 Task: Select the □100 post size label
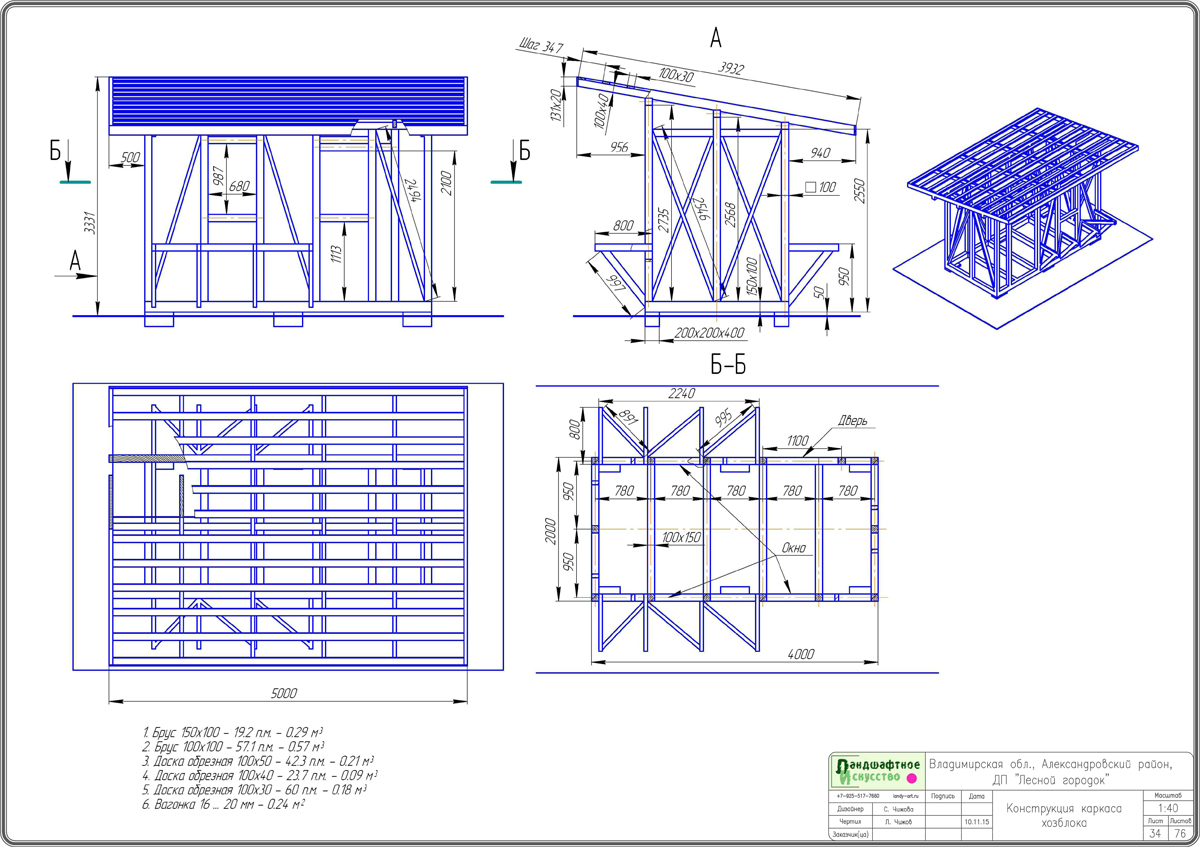tap(820, 187)
